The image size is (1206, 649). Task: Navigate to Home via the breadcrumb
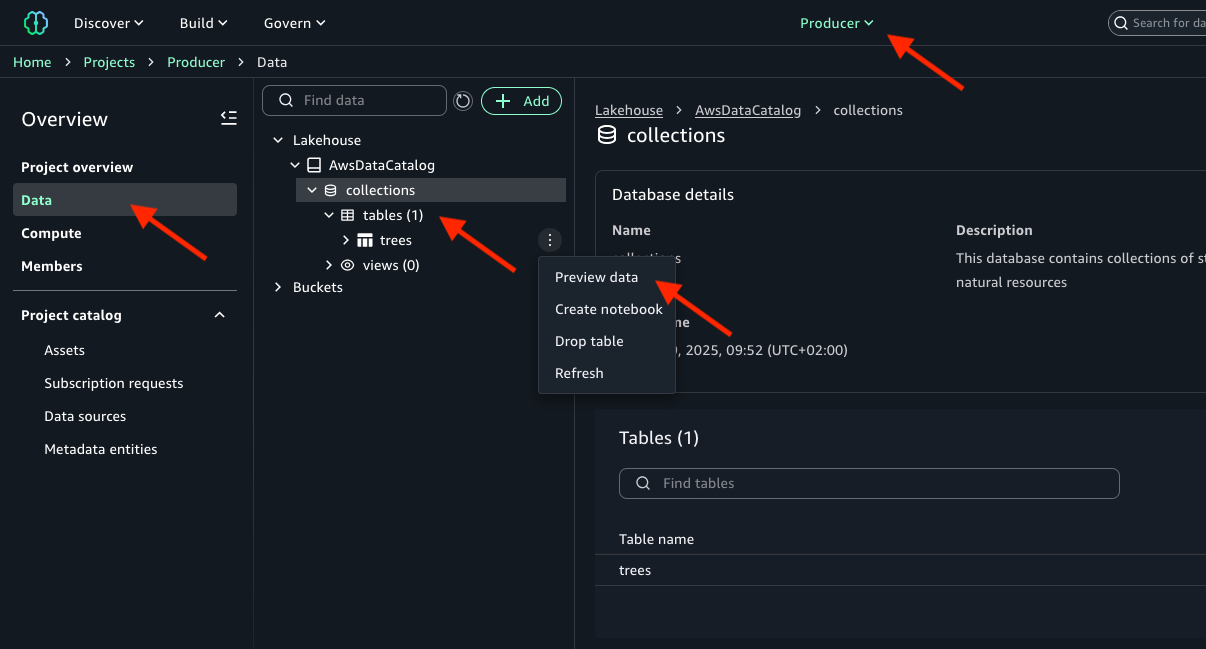(32, 61)
